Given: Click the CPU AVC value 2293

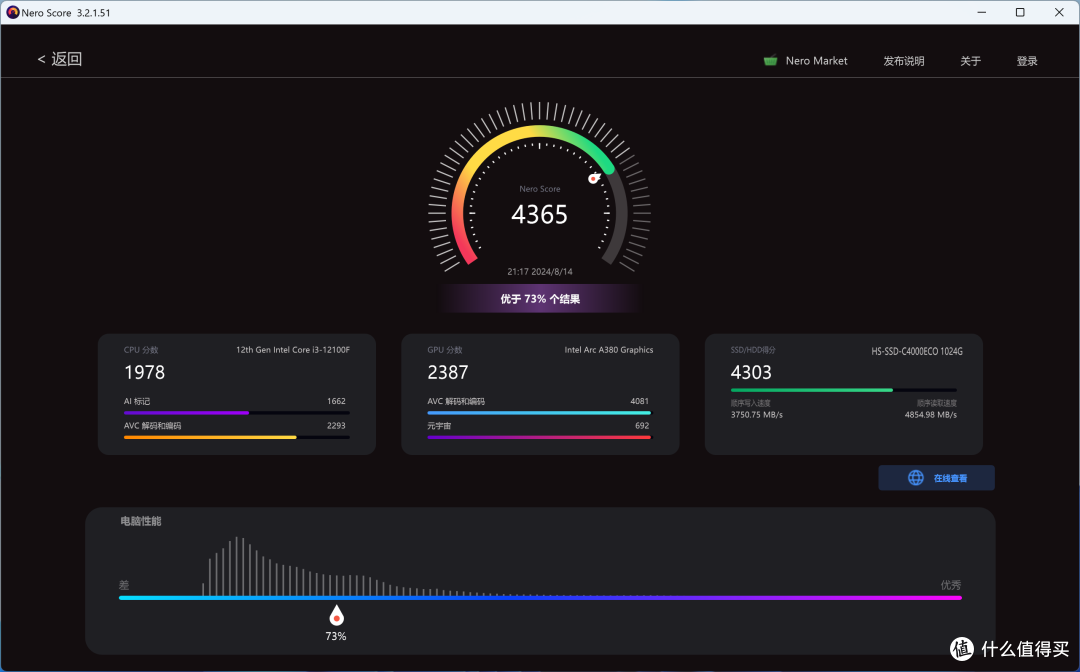Looking at the screenshot, I should [336, 426].
